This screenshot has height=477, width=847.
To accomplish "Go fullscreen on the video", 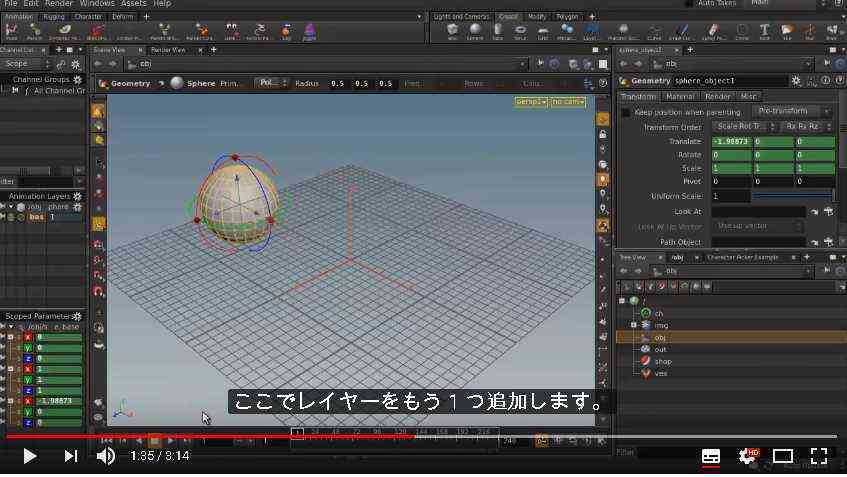I will 819,456.
